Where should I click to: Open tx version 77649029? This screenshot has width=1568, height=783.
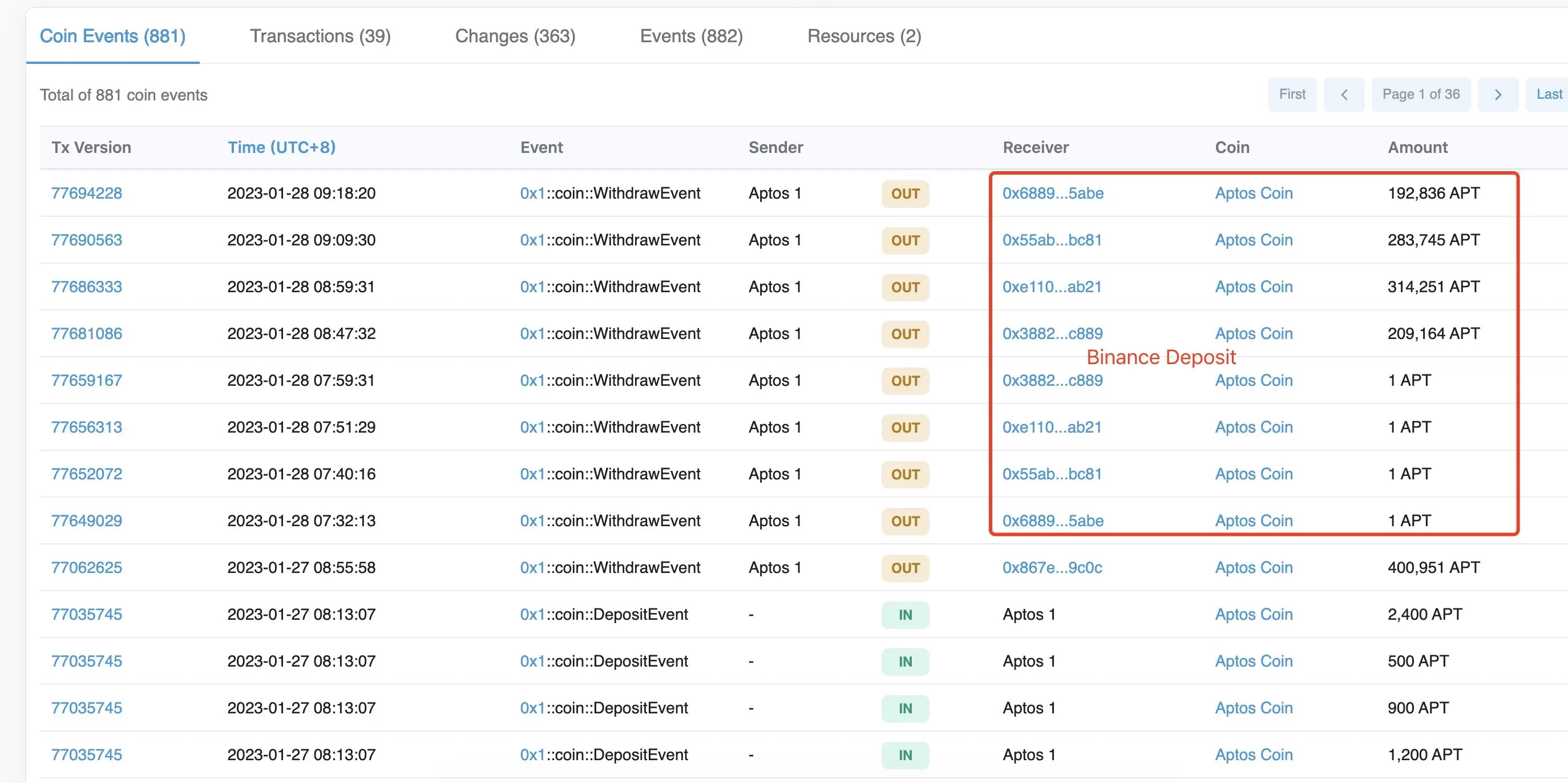tap(86, 520)
